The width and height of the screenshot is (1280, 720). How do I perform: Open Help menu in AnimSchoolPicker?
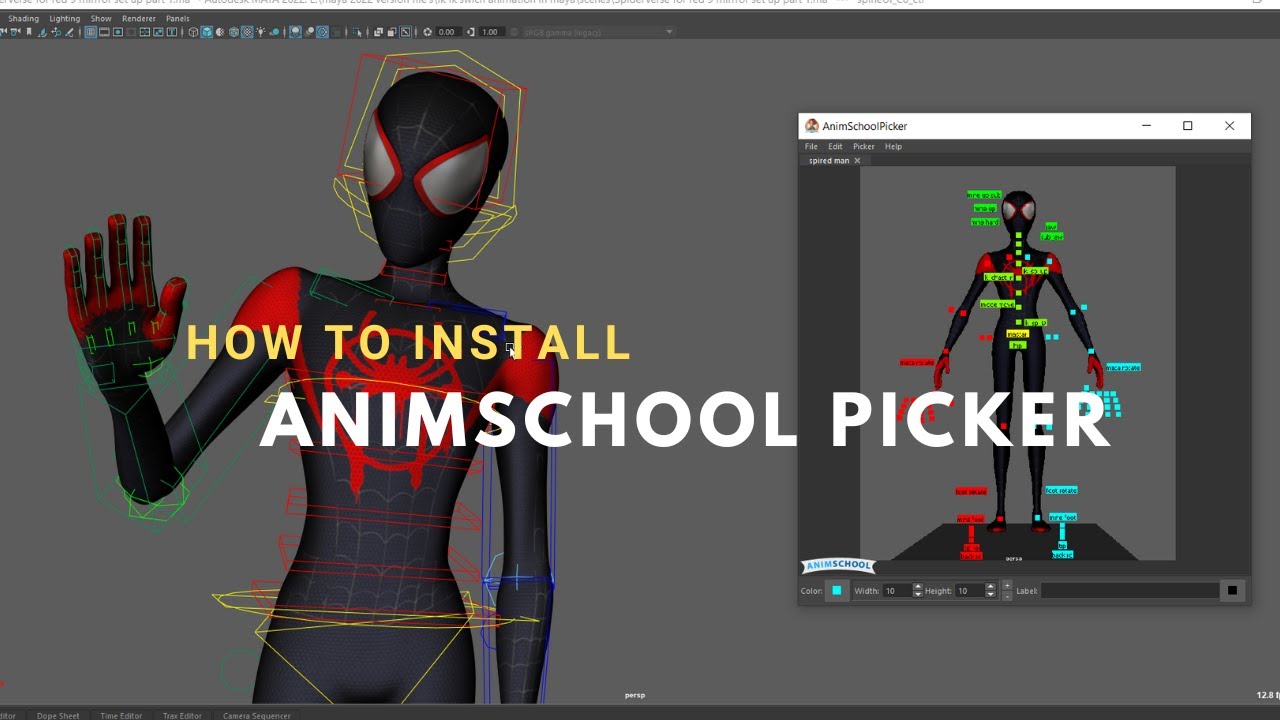(893, 146)
